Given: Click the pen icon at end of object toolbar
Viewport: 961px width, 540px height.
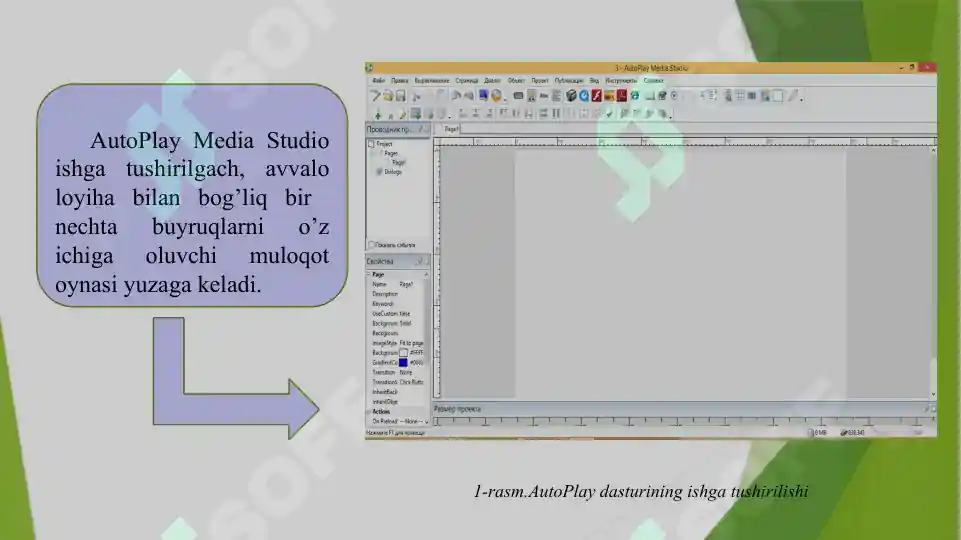Looking at the screenshot, I should coord(793,96).
